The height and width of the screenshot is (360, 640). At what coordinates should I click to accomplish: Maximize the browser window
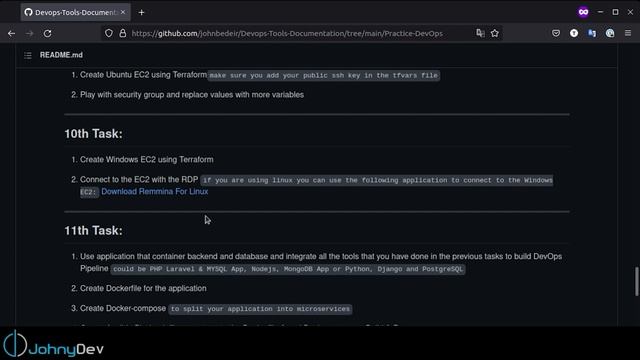[615, 12]
